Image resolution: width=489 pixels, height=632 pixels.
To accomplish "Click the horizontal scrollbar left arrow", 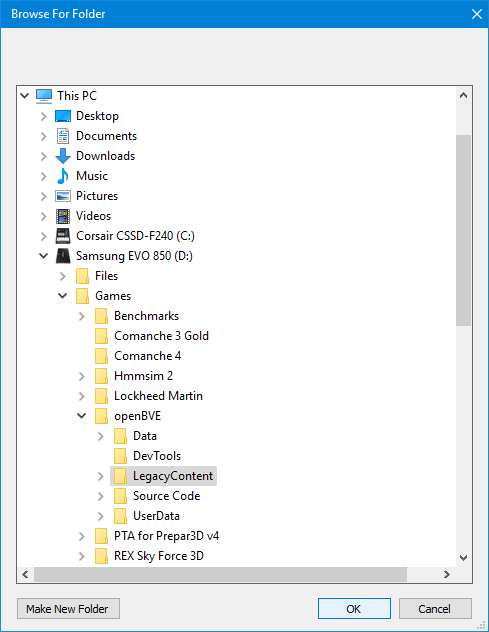I will click(x=25, y=574).
